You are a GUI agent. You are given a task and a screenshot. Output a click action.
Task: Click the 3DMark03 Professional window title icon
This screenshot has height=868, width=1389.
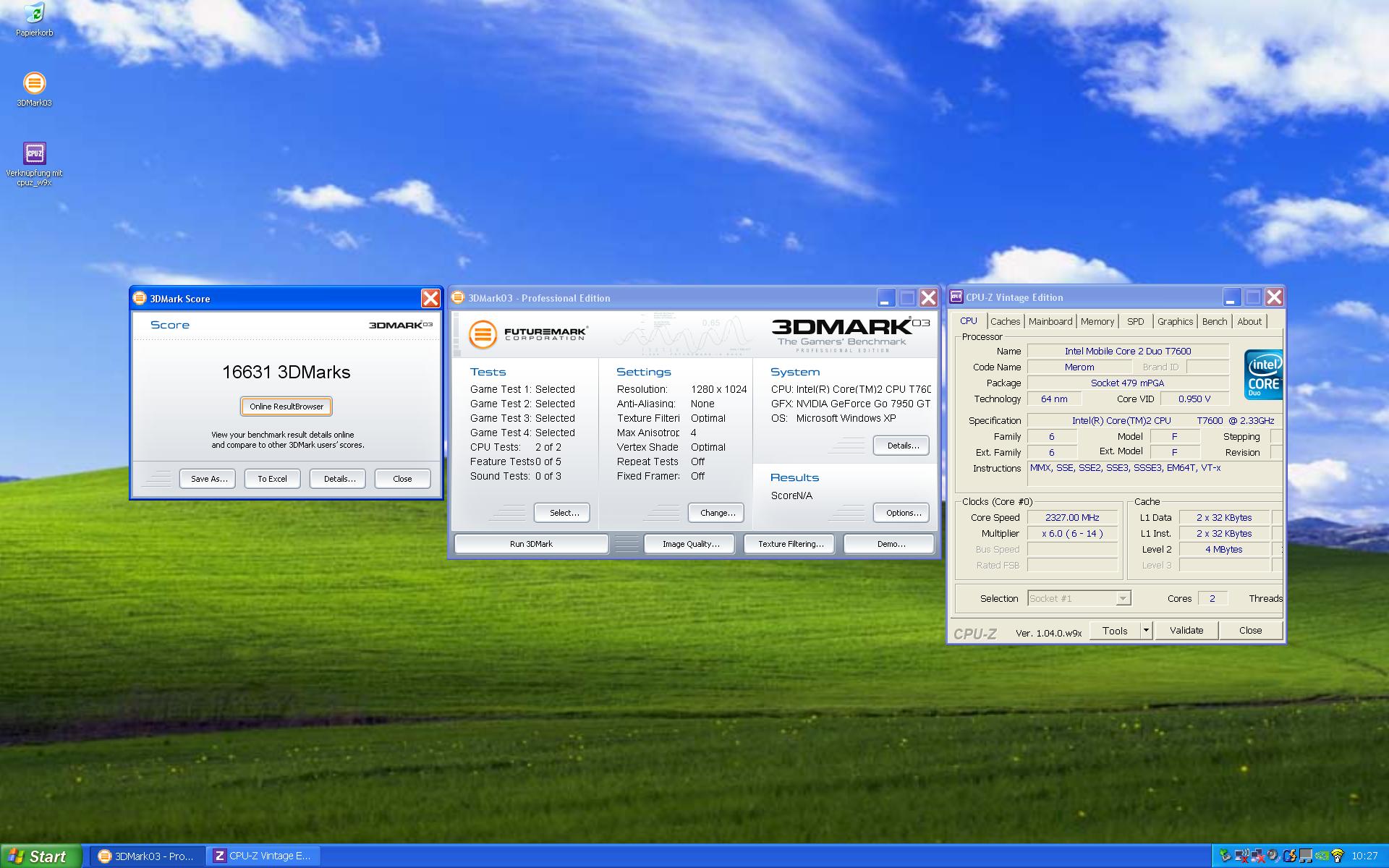[x=458, y=297]
